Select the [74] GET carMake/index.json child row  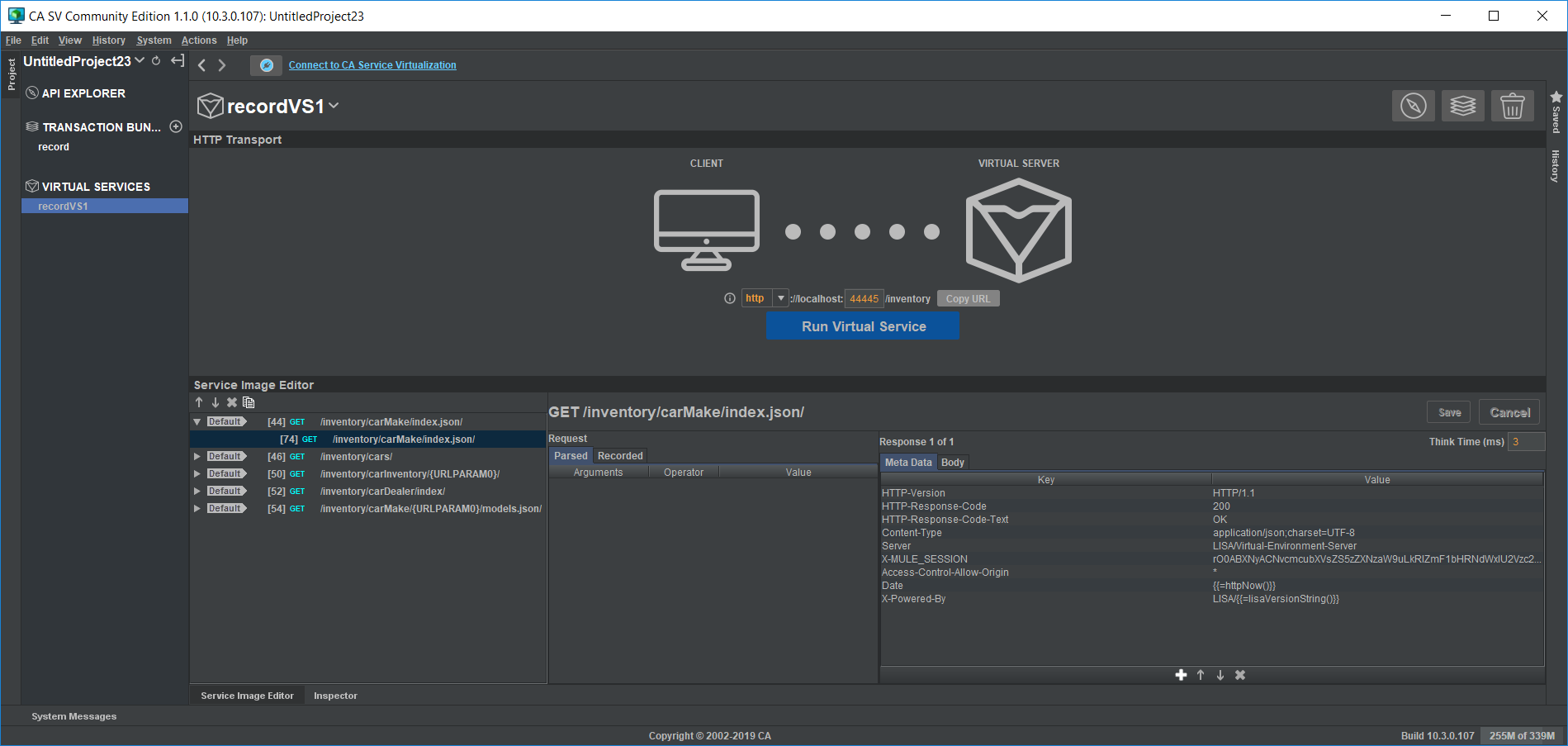click(368, 439)
